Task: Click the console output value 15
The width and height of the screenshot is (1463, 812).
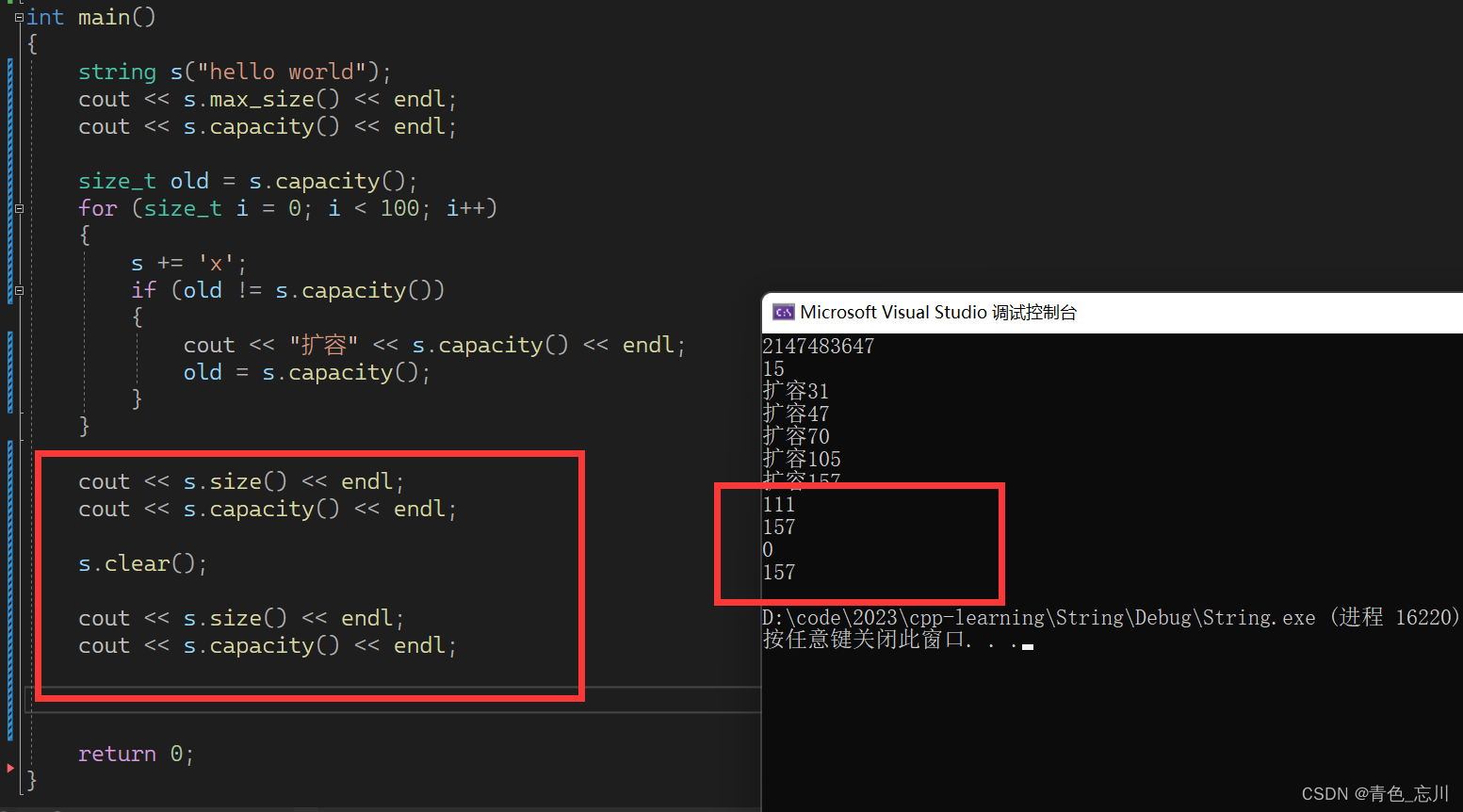Action: (x=773, y=368)
